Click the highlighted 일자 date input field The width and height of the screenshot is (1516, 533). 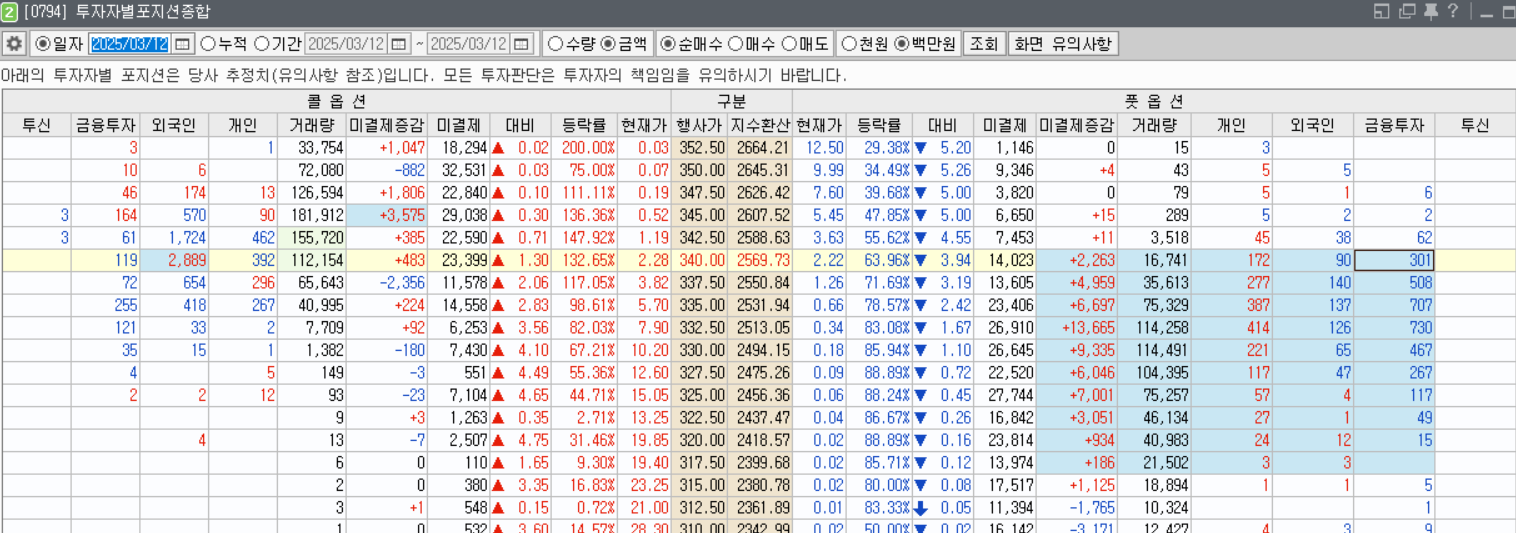tap(130, 44)
